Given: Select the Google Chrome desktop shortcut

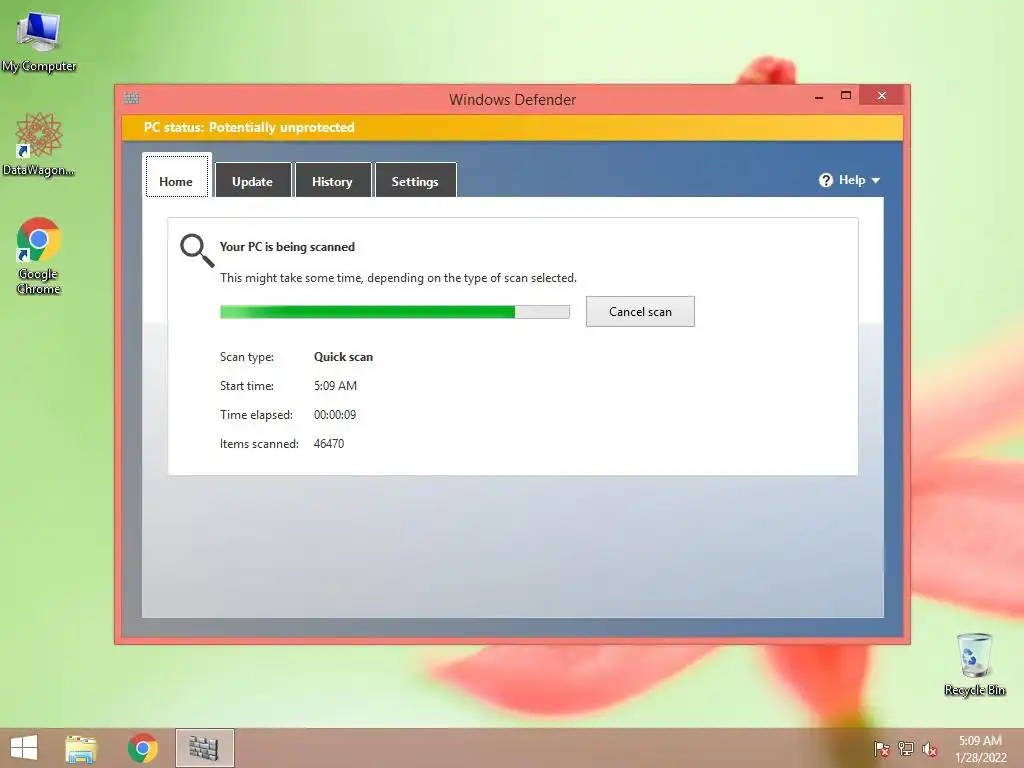Looking at the screenshot, I should coord(39,256).
